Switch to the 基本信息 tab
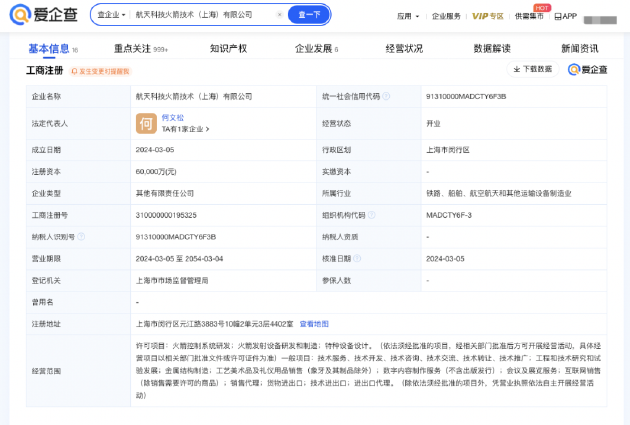 (53, 49)
